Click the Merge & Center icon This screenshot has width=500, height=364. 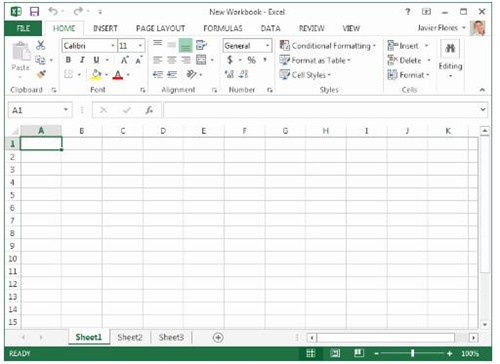(x=201, y=60)
